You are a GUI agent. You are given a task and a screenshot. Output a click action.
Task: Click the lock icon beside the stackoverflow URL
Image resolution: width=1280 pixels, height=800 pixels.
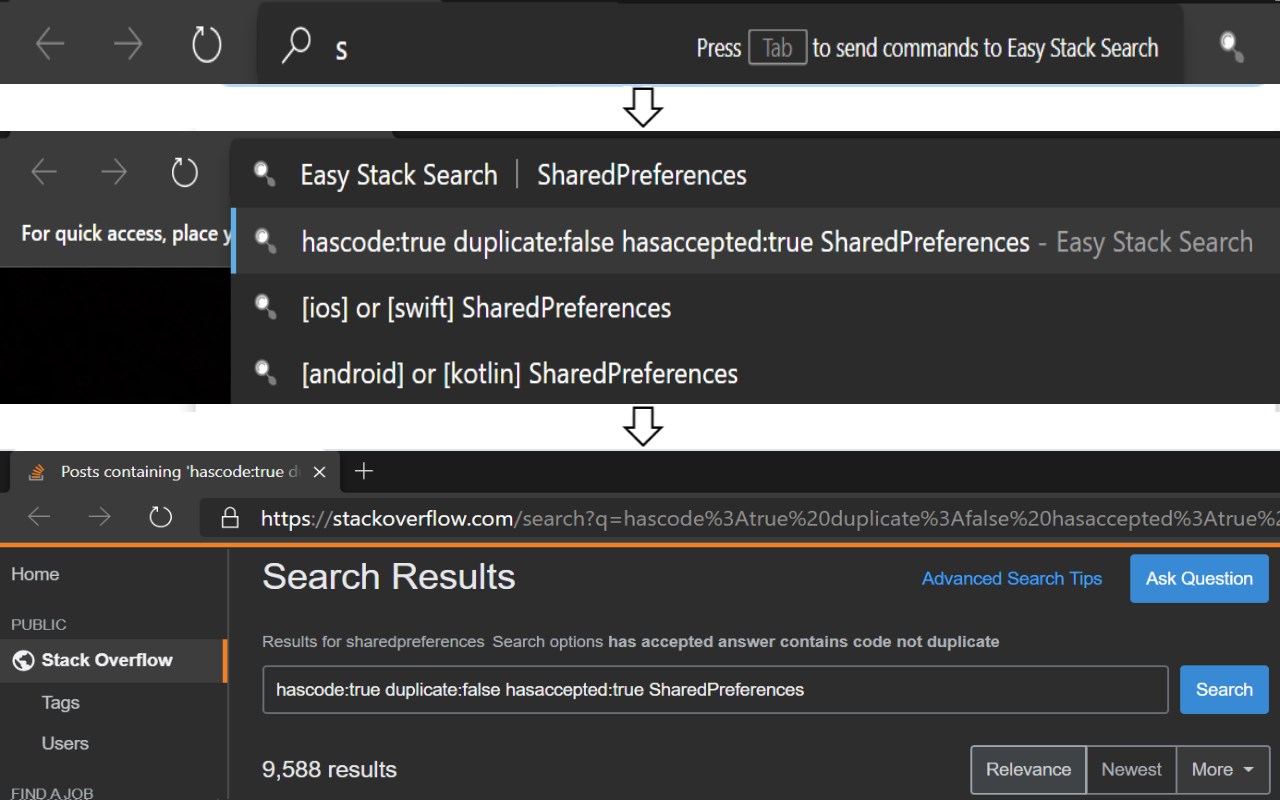pos(230,518)
